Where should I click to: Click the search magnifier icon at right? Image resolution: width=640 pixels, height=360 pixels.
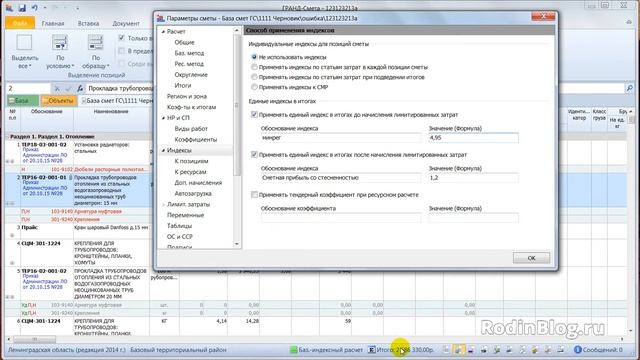(629, 88)
